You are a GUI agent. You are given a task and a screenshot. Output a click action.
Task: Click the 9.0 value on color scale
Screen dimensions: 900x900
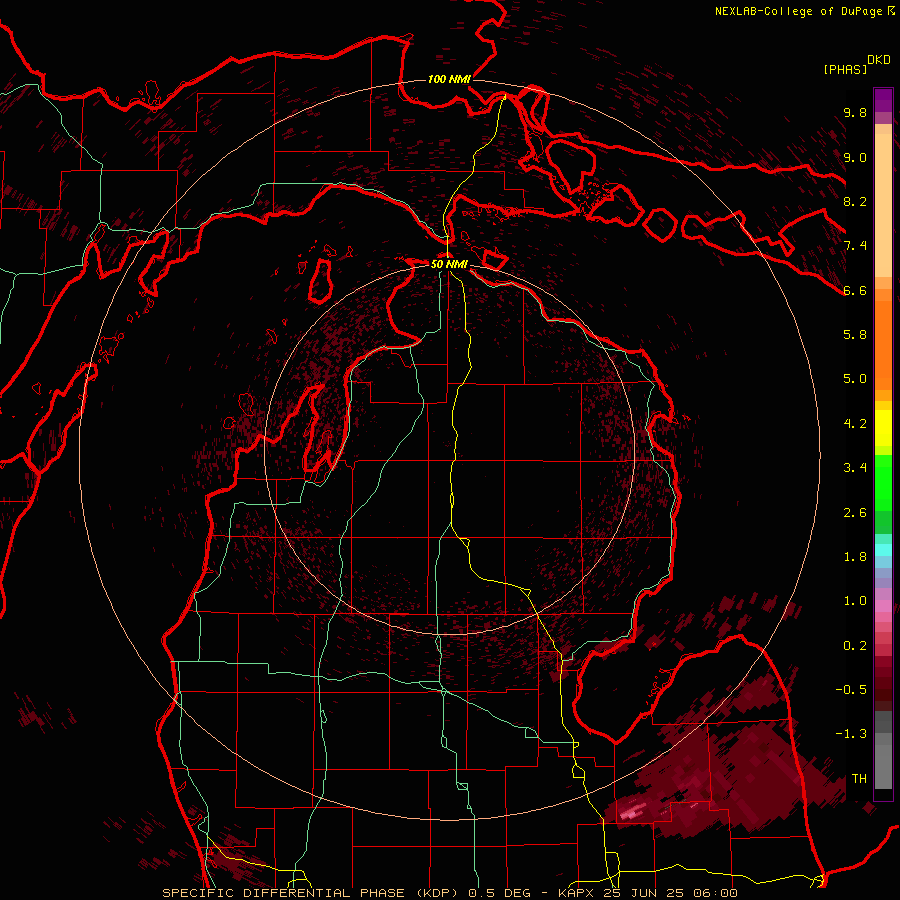point(855,157)
